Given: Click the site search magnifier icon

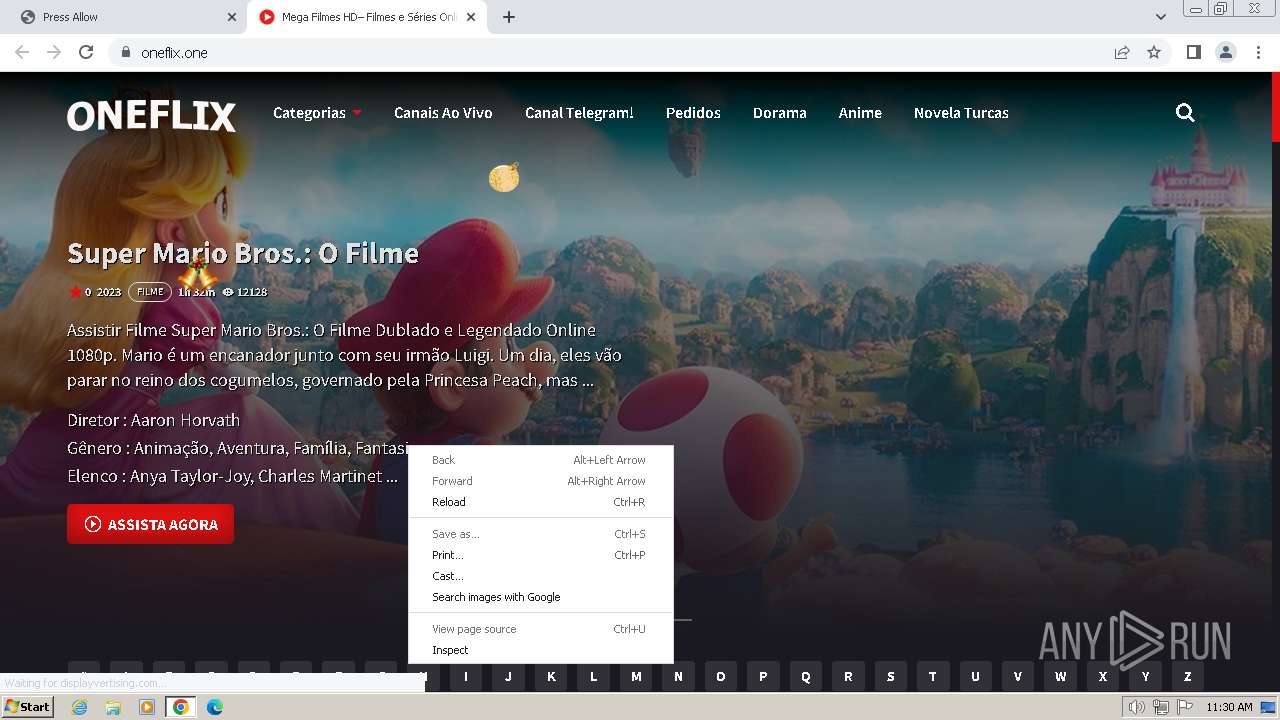Looking at the screenshot, I should [1185, 113].
